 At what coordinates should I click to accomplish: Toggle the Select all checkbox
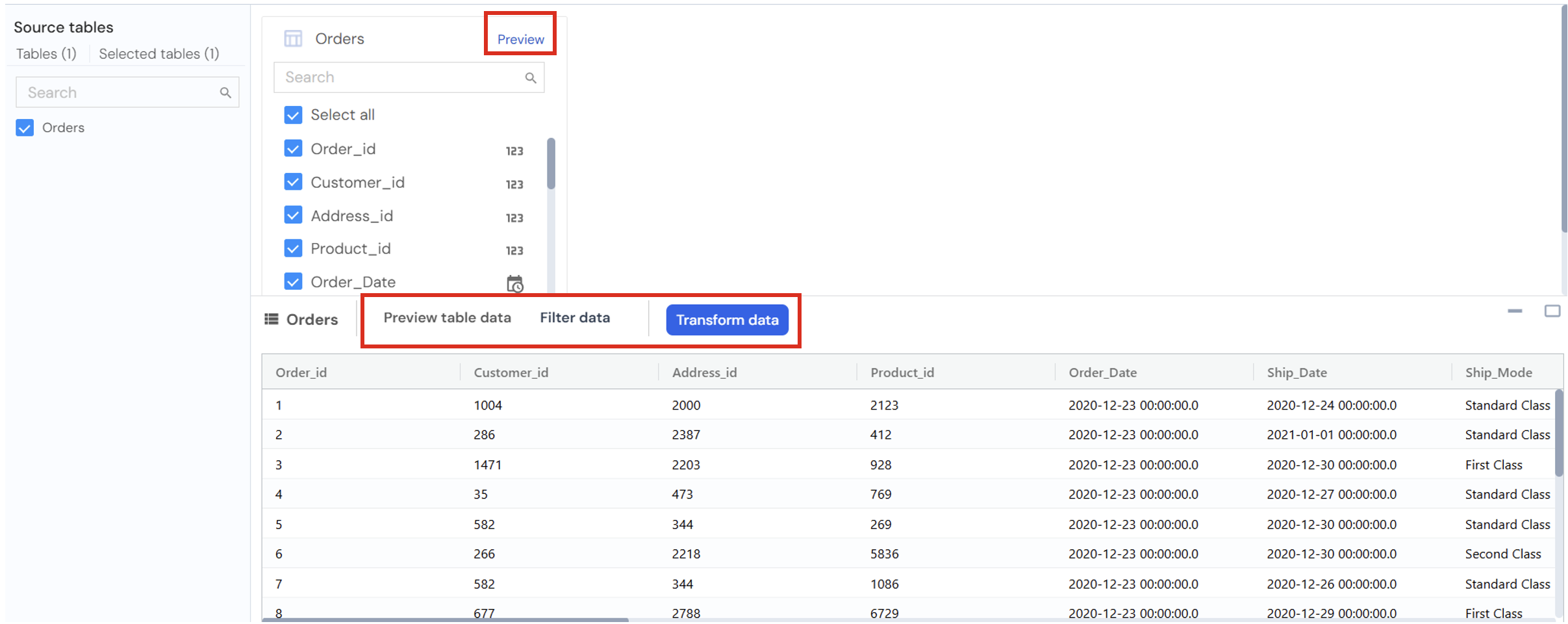(x=293, y=115)
